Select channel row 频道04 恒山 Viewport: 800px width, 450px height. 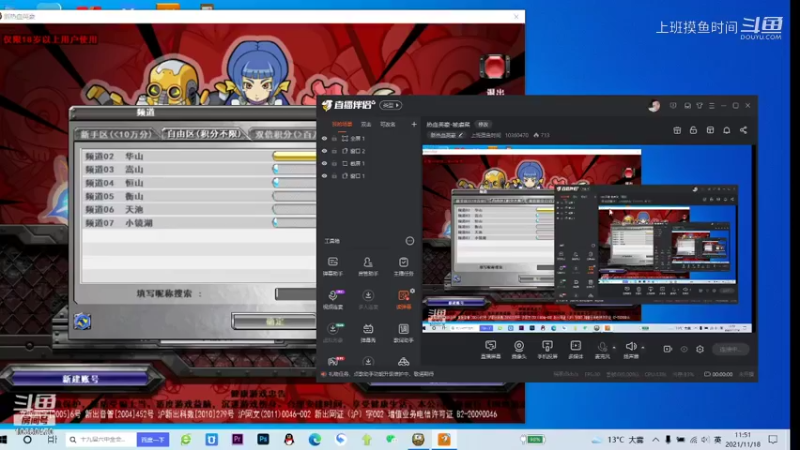pos(198,183)
